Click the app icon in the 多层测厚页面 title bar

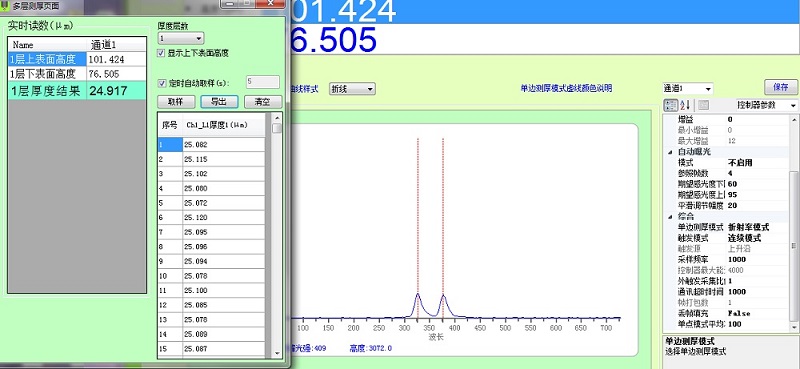coord(5,6)
